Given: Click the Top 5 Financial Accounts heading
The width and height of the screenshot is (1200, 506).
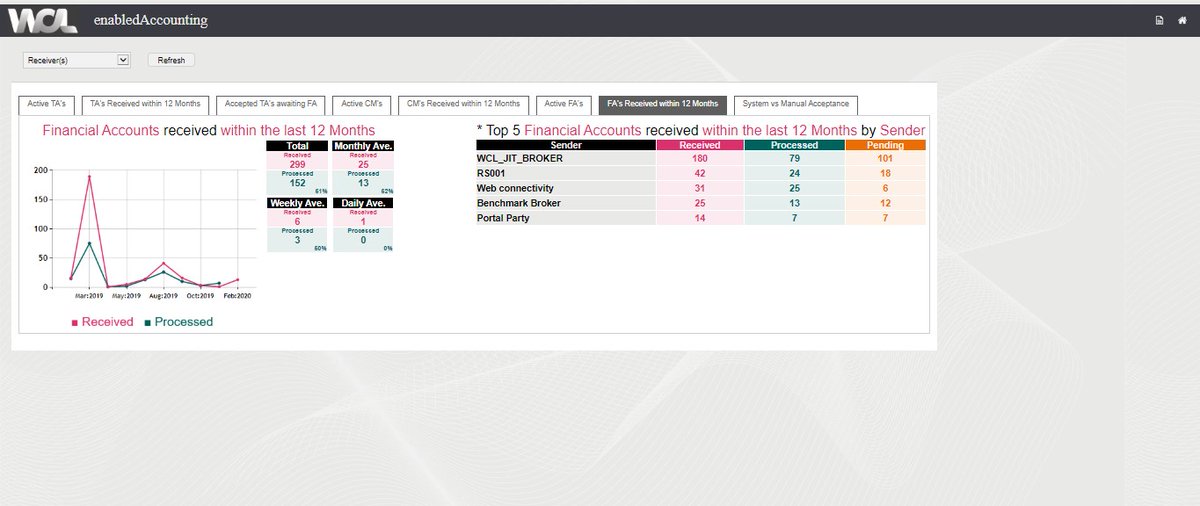Looking at the screenshot, I should [701, 130].
